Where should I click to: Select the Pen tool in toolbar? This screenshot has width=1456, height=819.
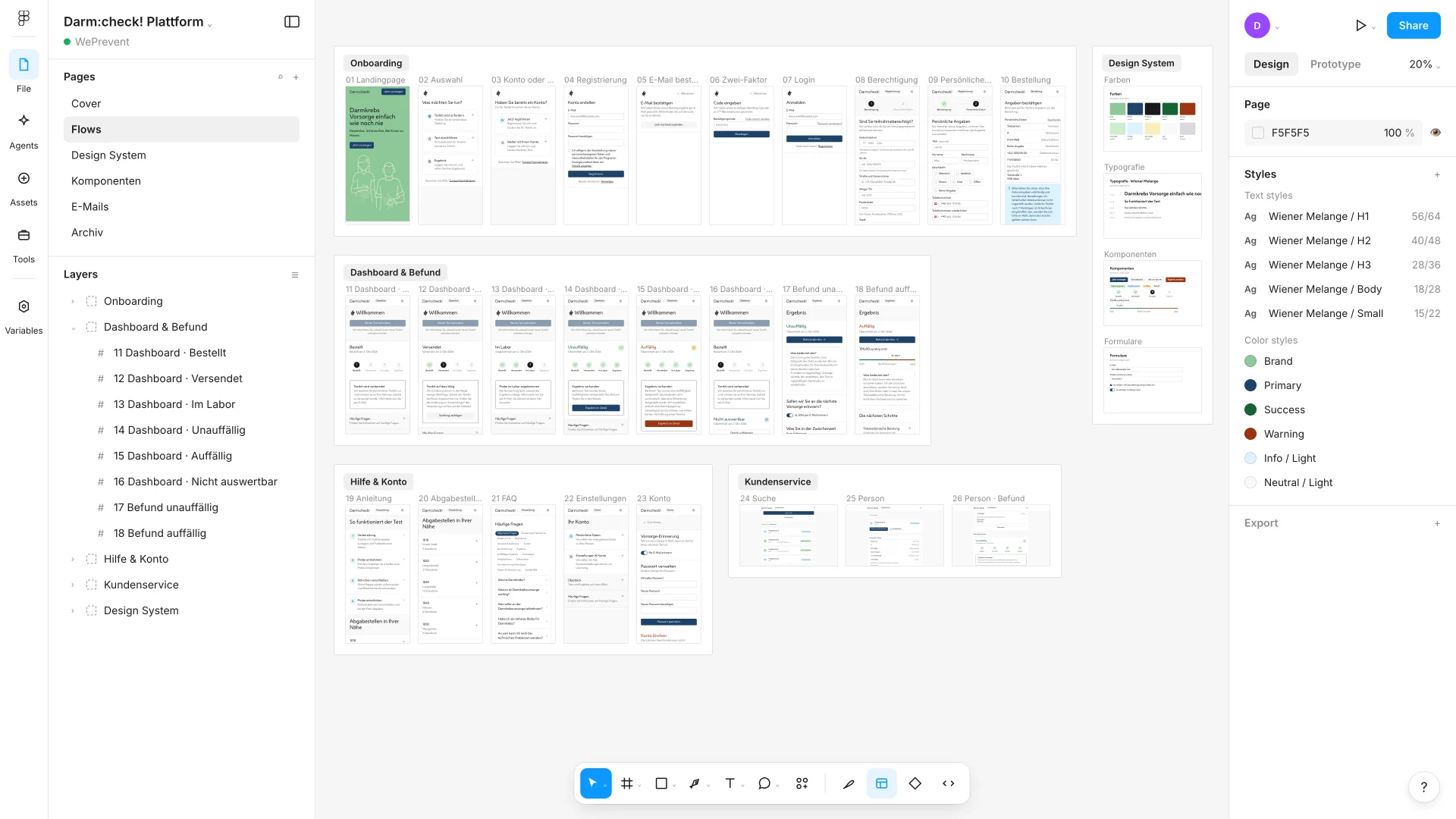(695, 783)
